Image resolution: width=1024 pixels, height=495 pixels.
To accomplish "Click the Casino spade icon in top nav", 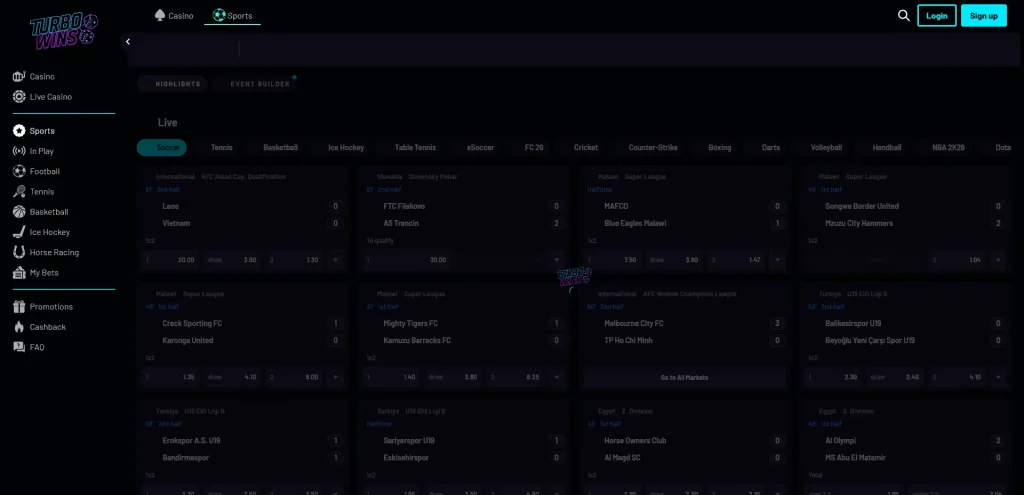I will point(160,15).
